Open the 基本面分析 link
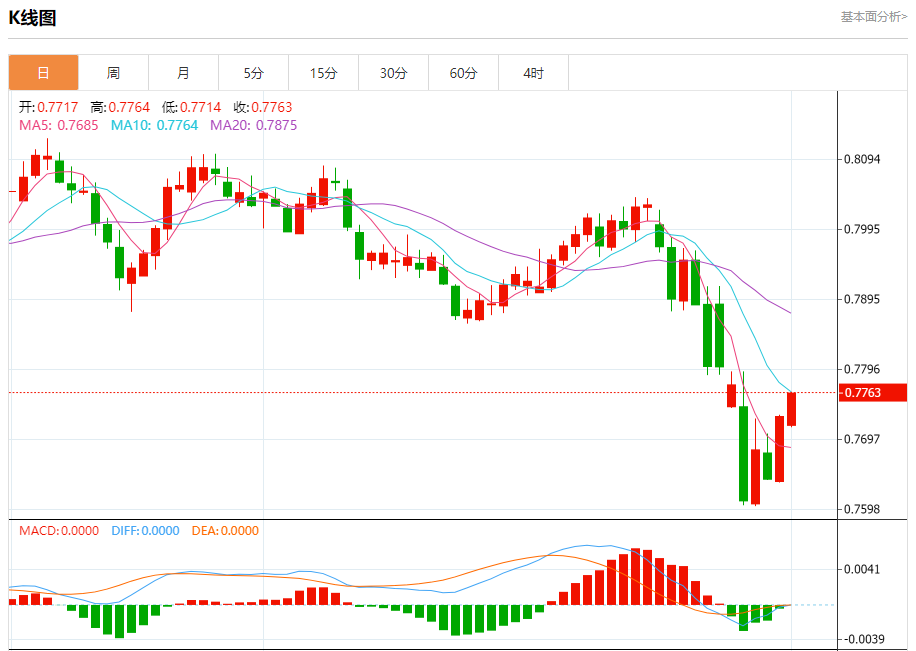 tap(873, 17)
